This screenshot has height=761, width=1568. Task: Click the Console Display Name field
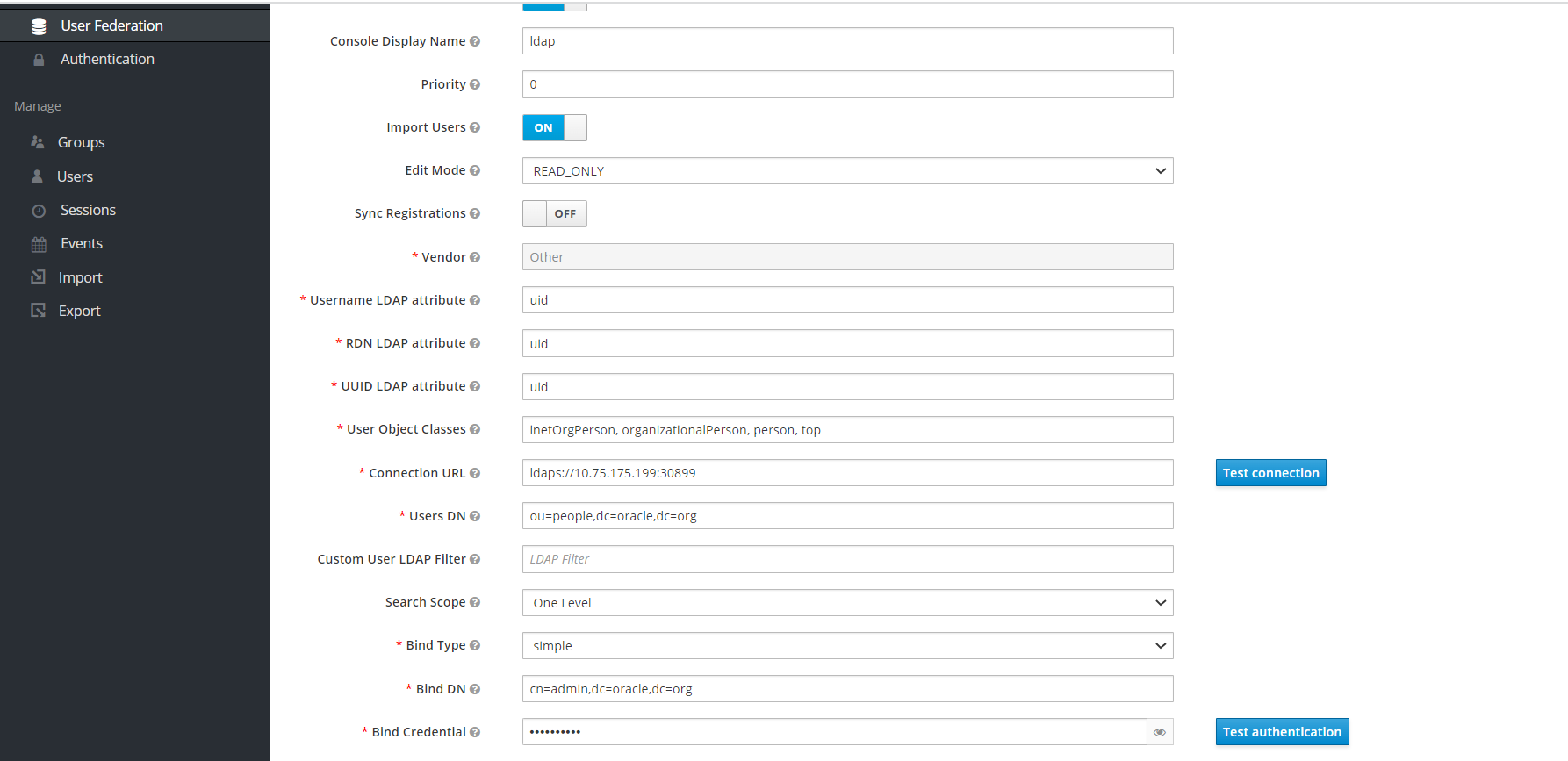(847, 41)
